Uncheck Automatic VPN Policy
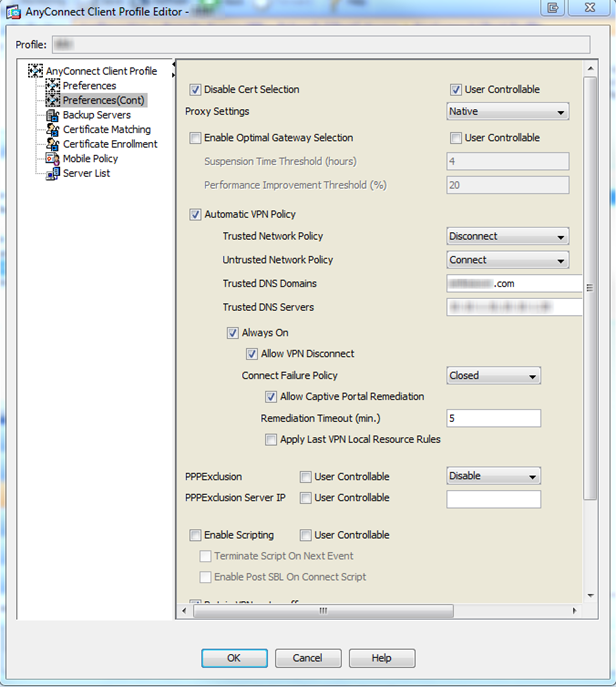The width and height of the screenshot is (616, 687). tap(195, 215)
